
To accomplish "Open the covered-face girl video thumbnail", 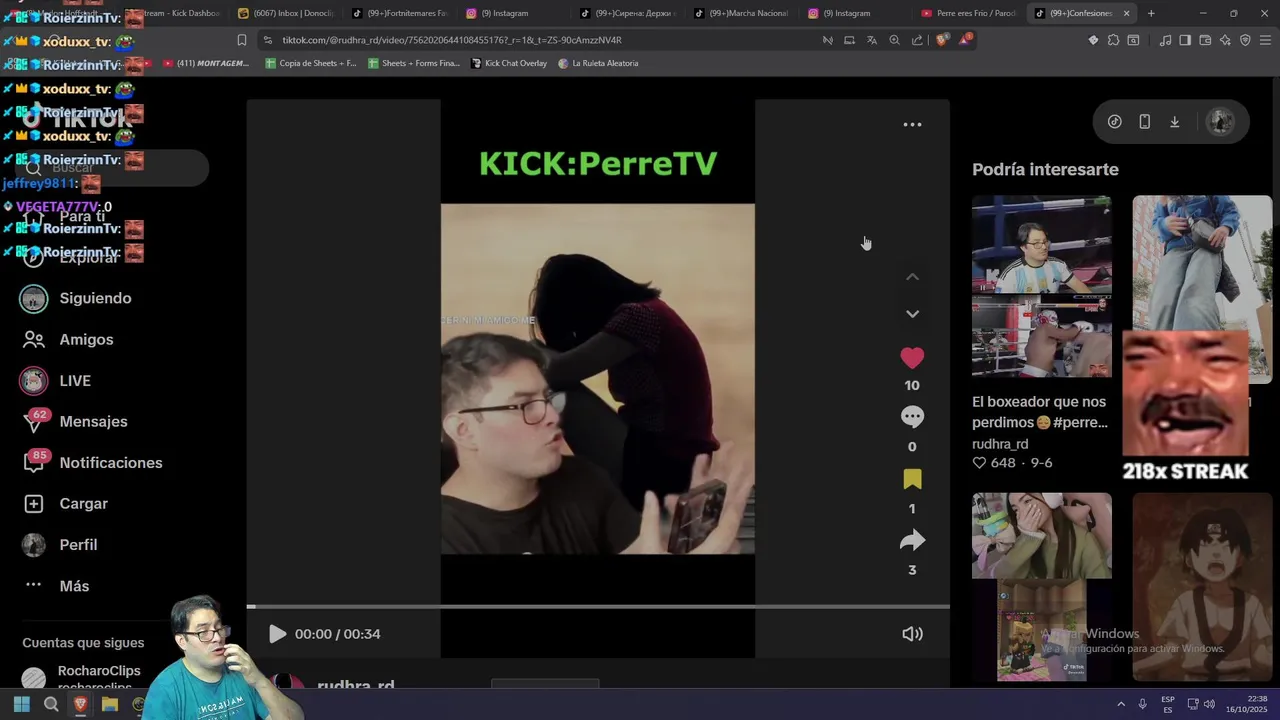I will coord(1042,586).
